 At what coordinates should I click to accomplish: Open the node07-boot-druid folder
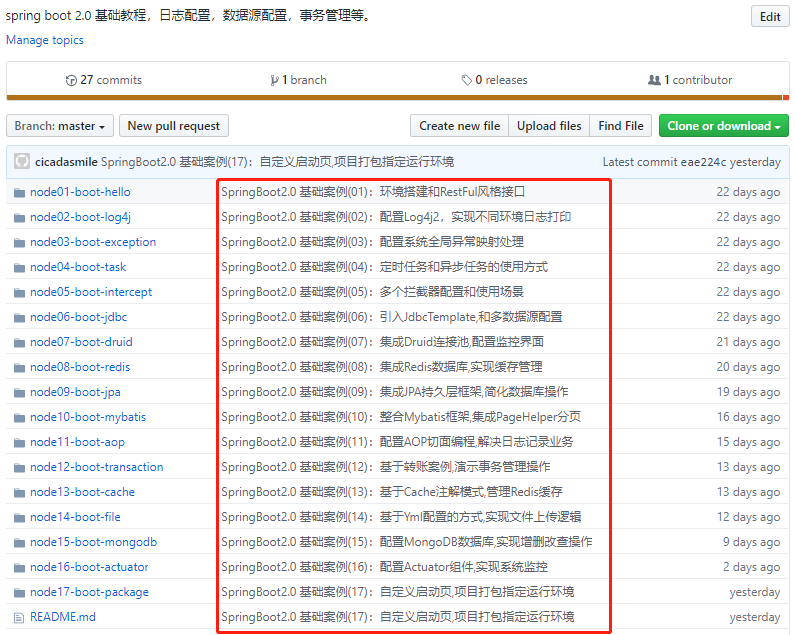coord(81,342)
